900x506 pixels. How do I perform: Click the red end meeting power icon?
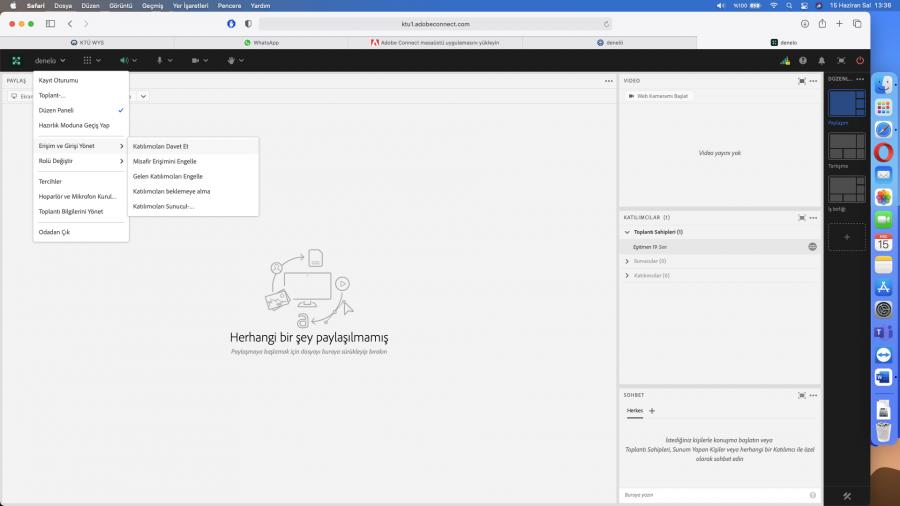pos(860,60)
